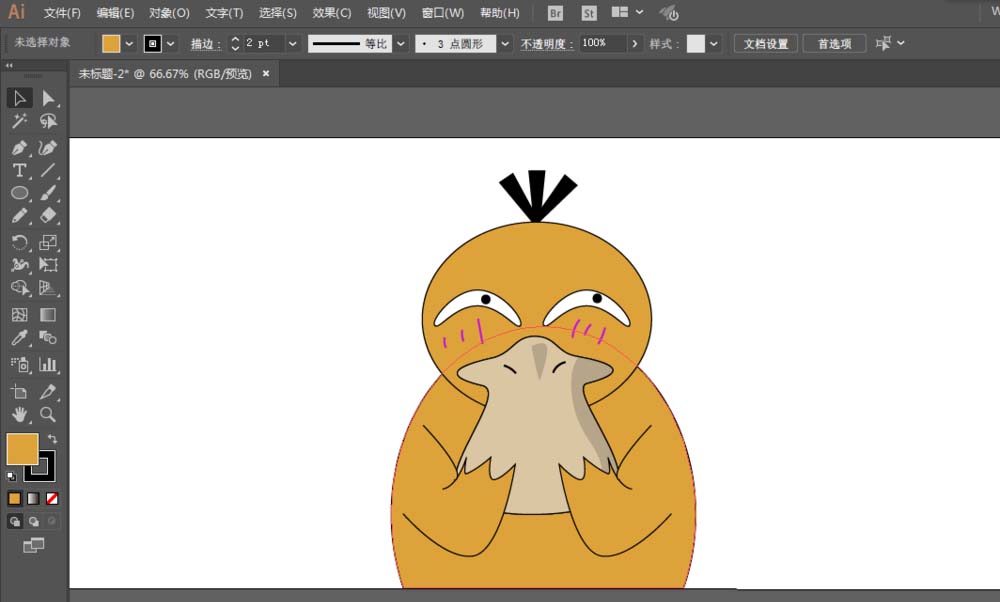This screenshot has height=602, width=1000.
Task: Pick the Paintbrush tool
Action: pyautogui.click(x=48, y=193)
